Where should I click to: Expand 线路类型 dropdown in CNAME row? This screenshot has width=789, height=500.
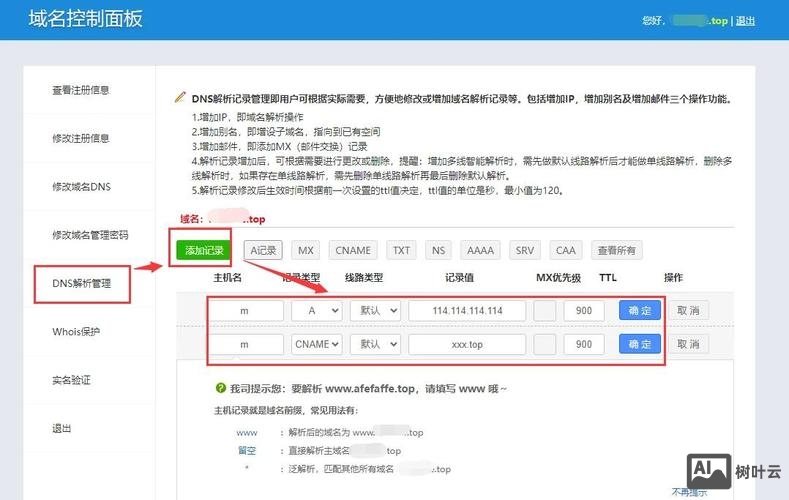375,344
